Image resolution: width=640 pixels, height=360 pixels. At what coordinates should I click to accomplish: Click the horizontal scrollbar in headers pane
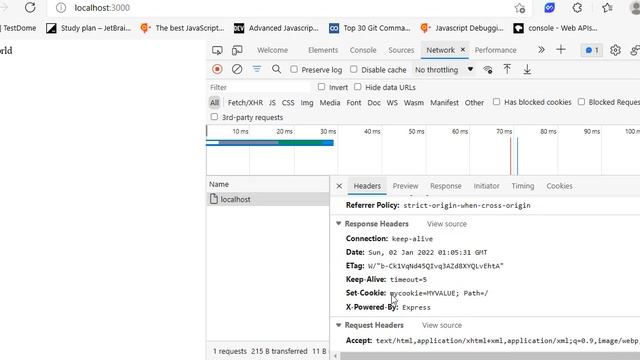tap(490, 356)
